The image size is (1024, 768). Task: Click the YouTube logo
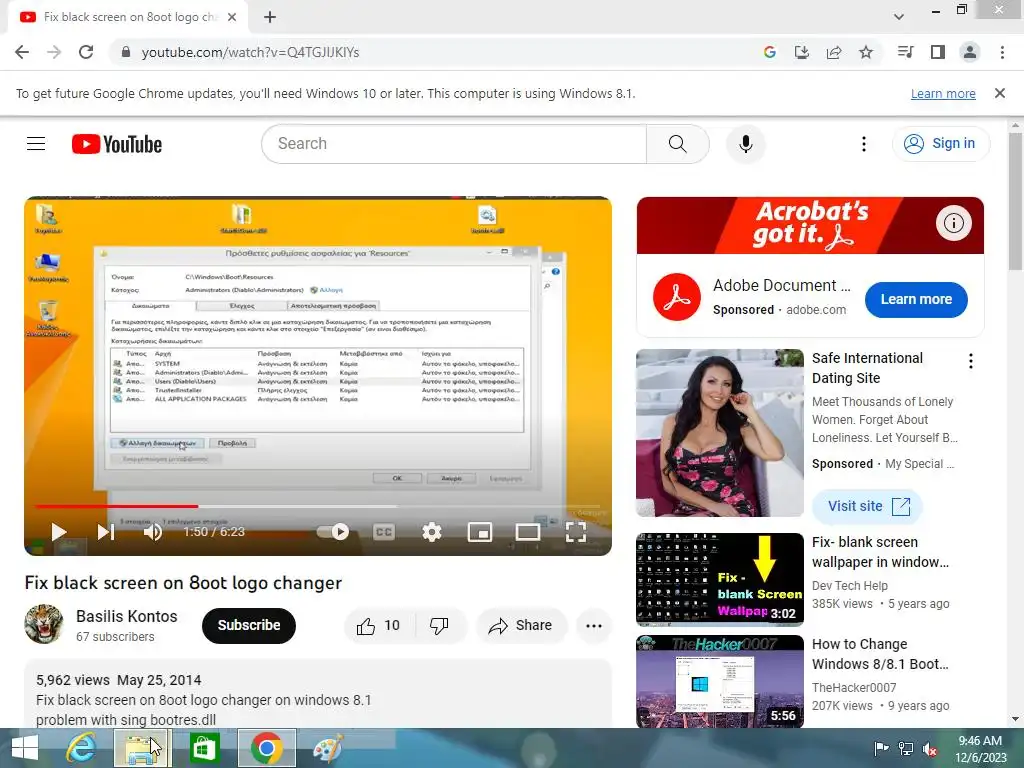click(117, 144)
